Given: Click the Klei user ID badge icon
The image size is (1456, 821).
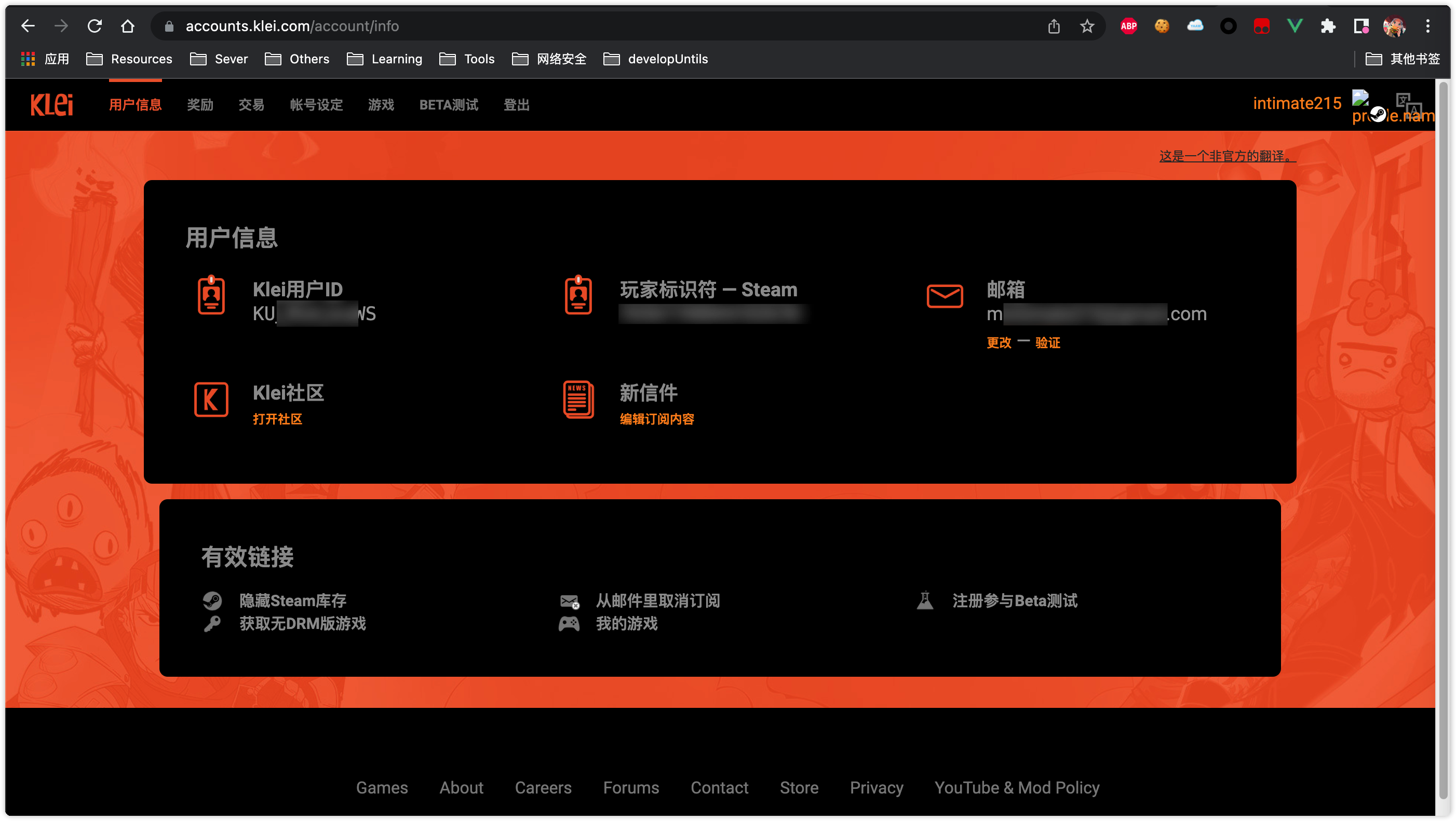Looking at the screenshot, I should point(211,295).
